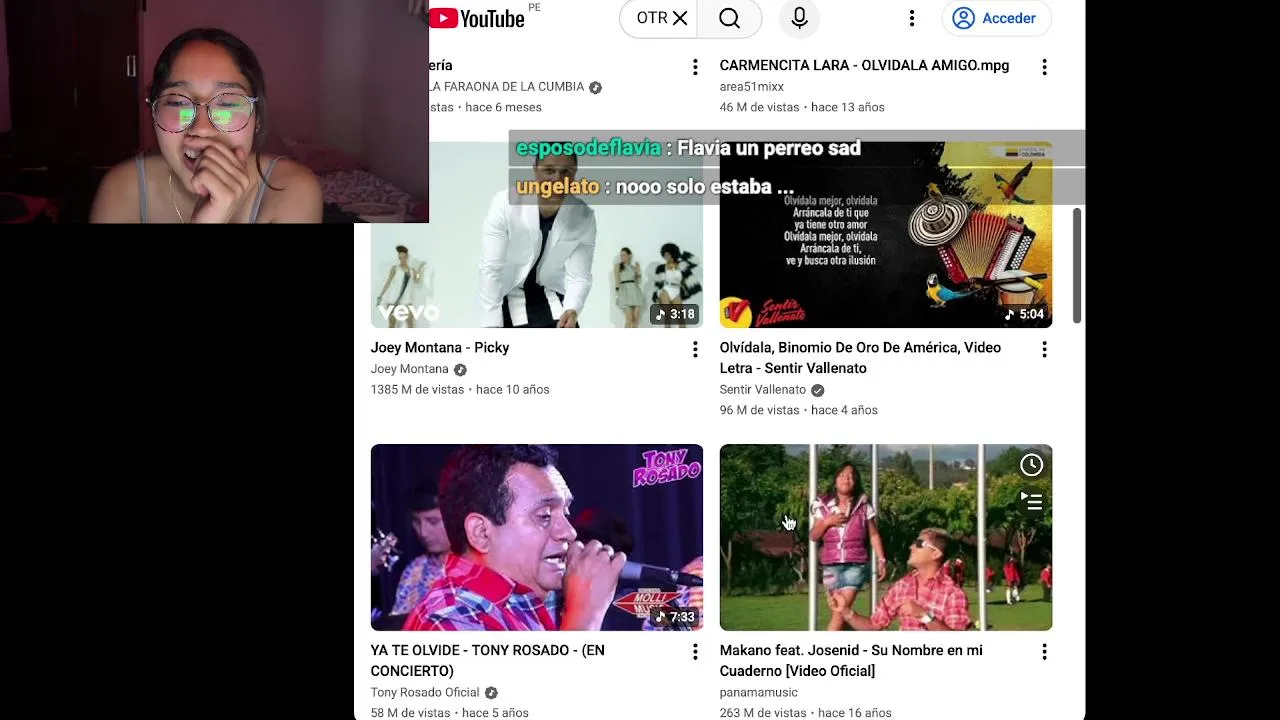Screen dimensions: 1280x720
Task: Open options for Joey Montana - Picky
Action: tap(695, 349)
